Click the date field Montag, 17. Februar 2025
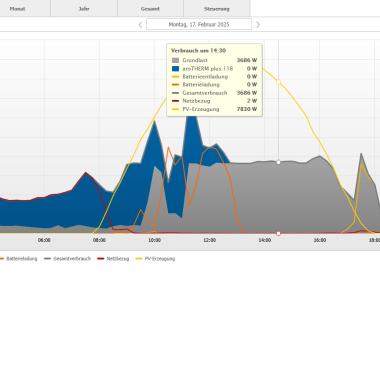This screenshot has width=380, height=380. point(199,24)
